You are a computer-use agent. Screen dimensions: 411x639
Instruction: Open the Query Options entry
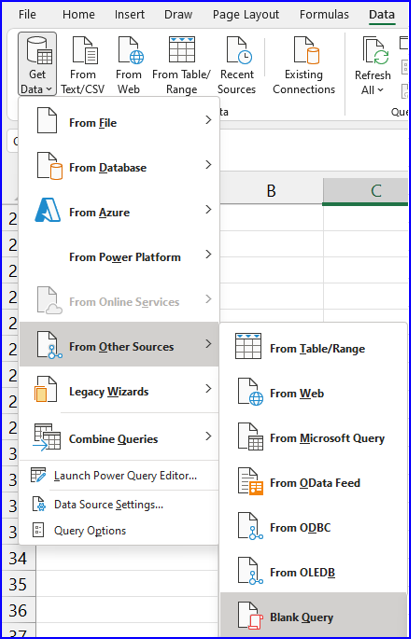pyautogui.click(x=90, y=531)
